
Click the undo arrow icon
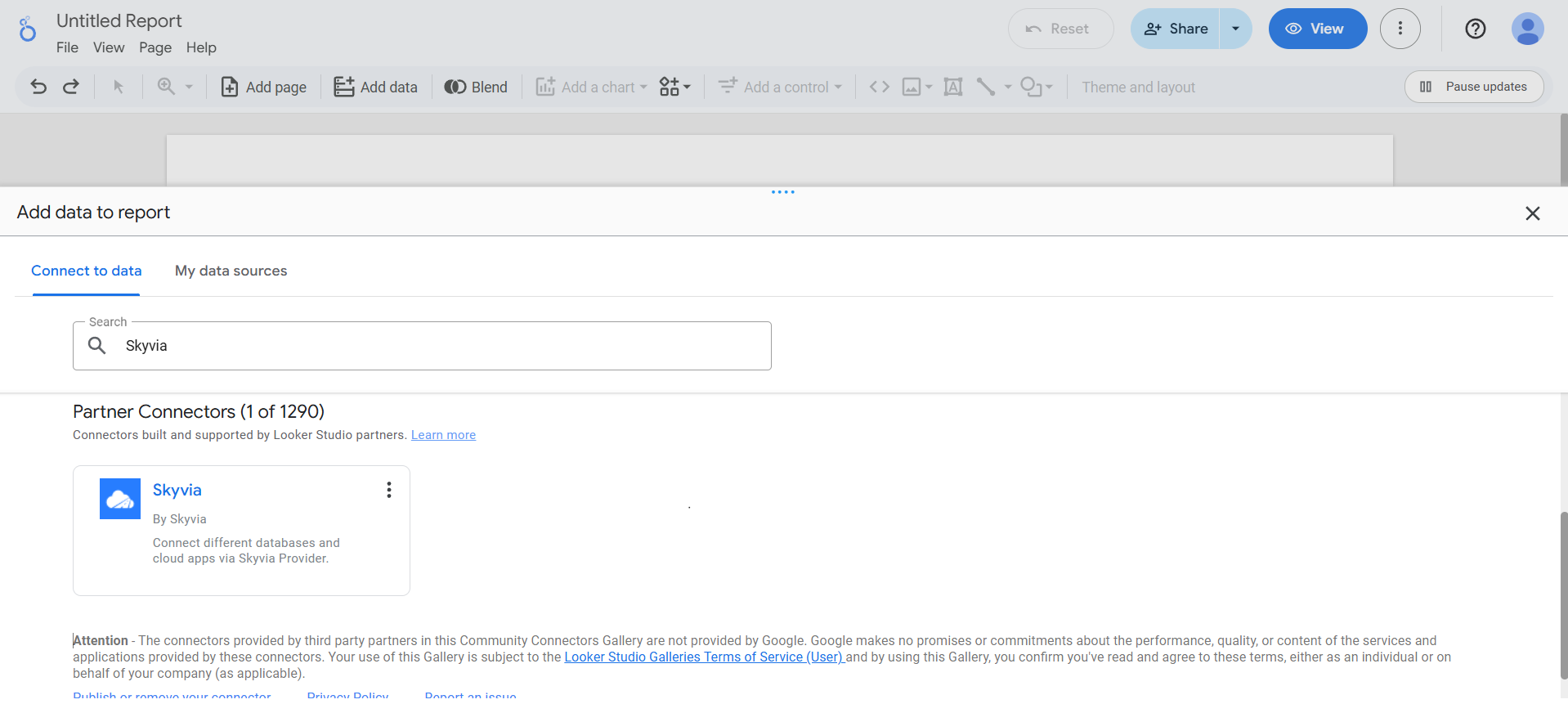[x=38, y=87]
